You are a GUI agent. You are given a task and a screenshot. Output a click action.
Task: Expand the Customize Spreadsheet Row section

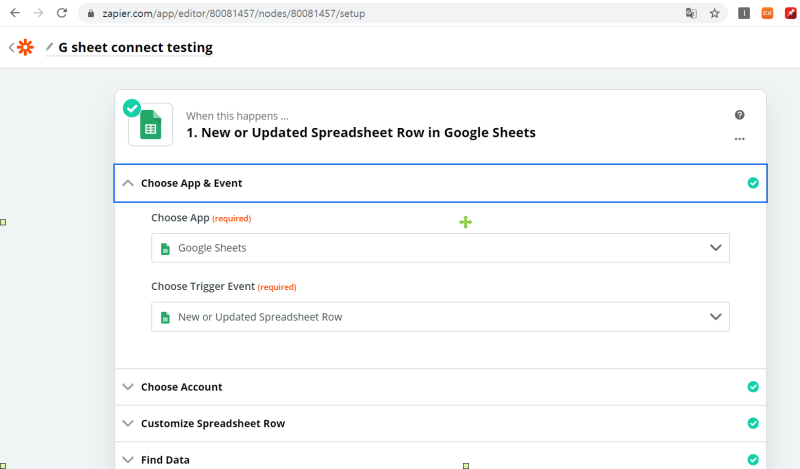pos(440,424)
